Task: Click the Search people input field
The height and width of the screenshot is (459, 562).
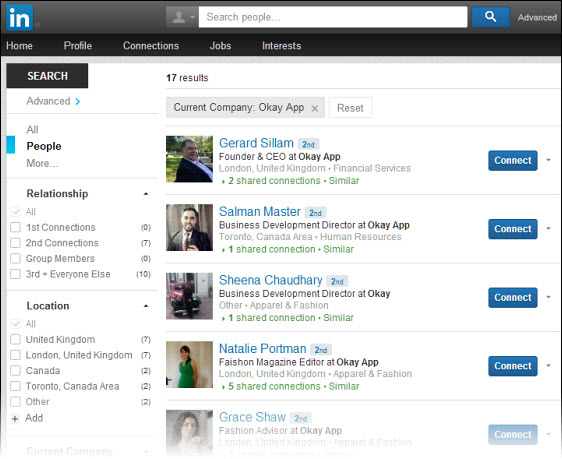Action: (333, 17)
